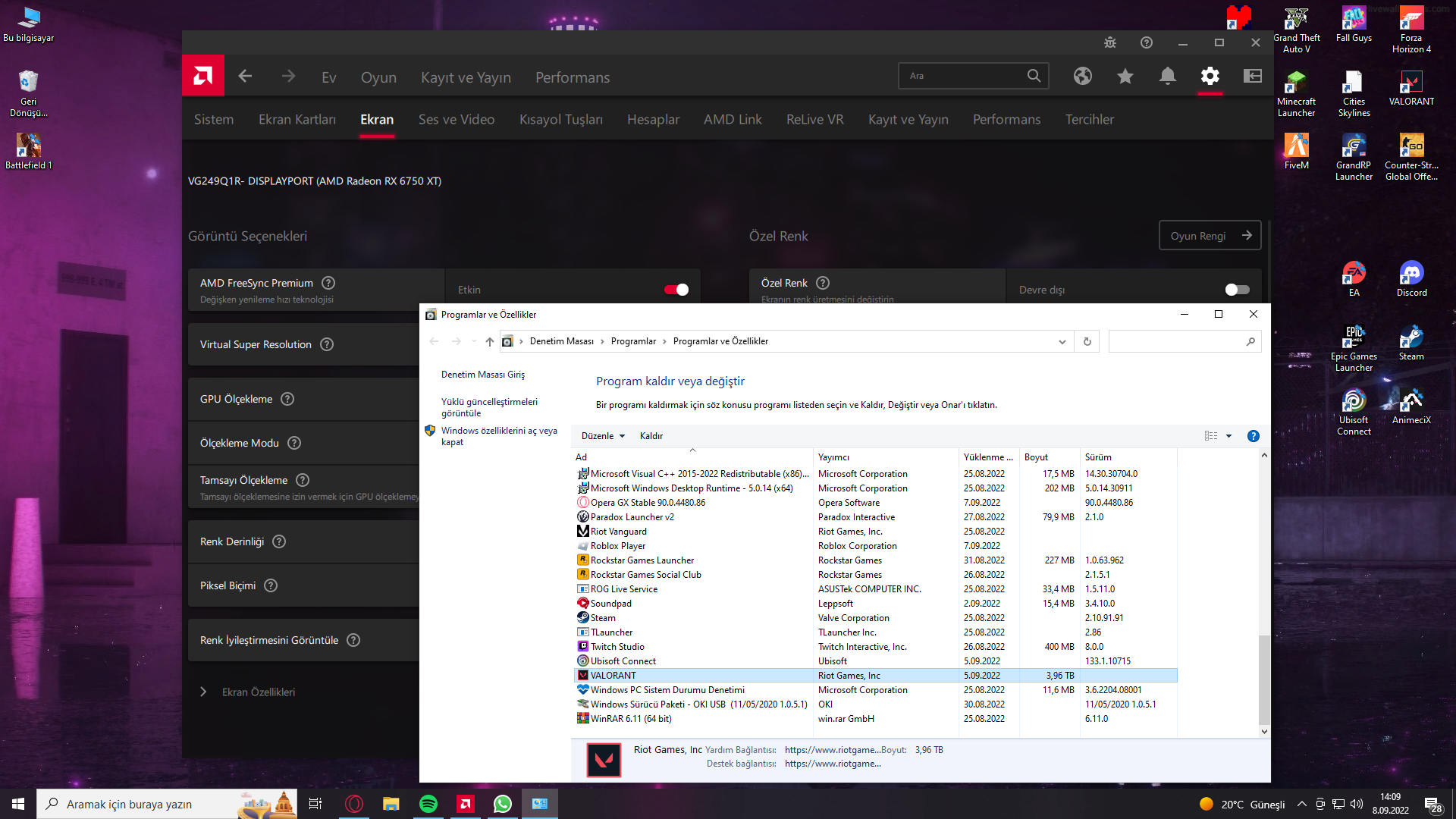Refresh the Programlar ve Özellikler list

point(1087,341)
